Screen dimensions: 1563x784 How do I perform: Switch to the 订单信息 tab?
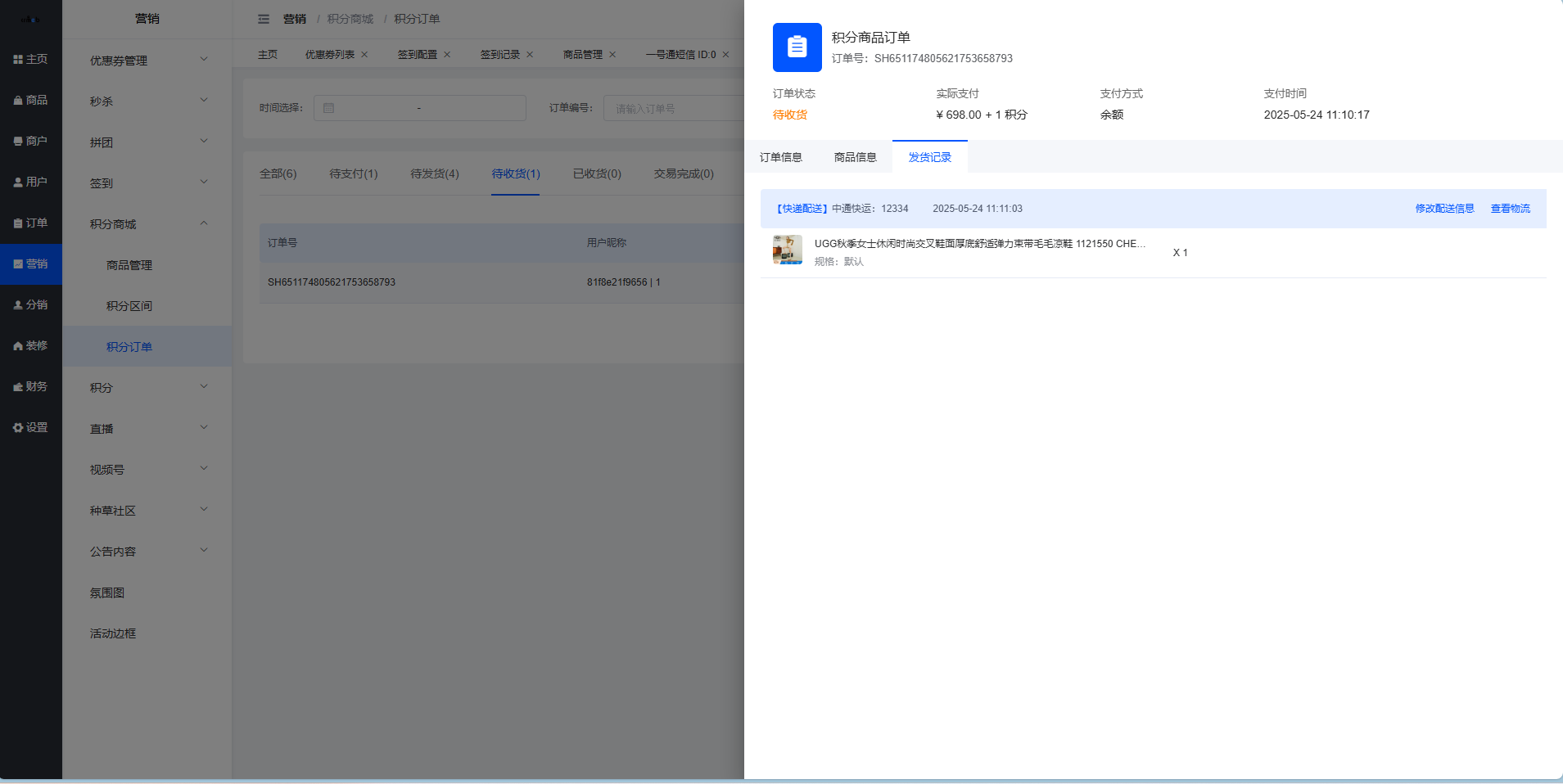click(780, 157)
